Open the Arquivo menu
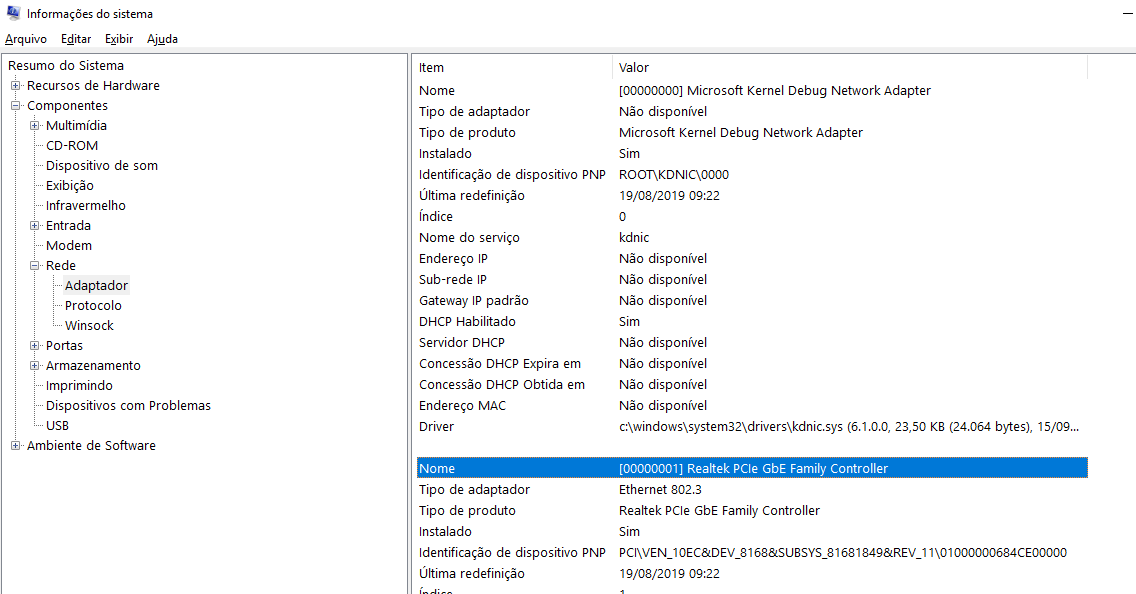Image resolution: width=1136 pixels, height=594 pixels. coord(26,39)
